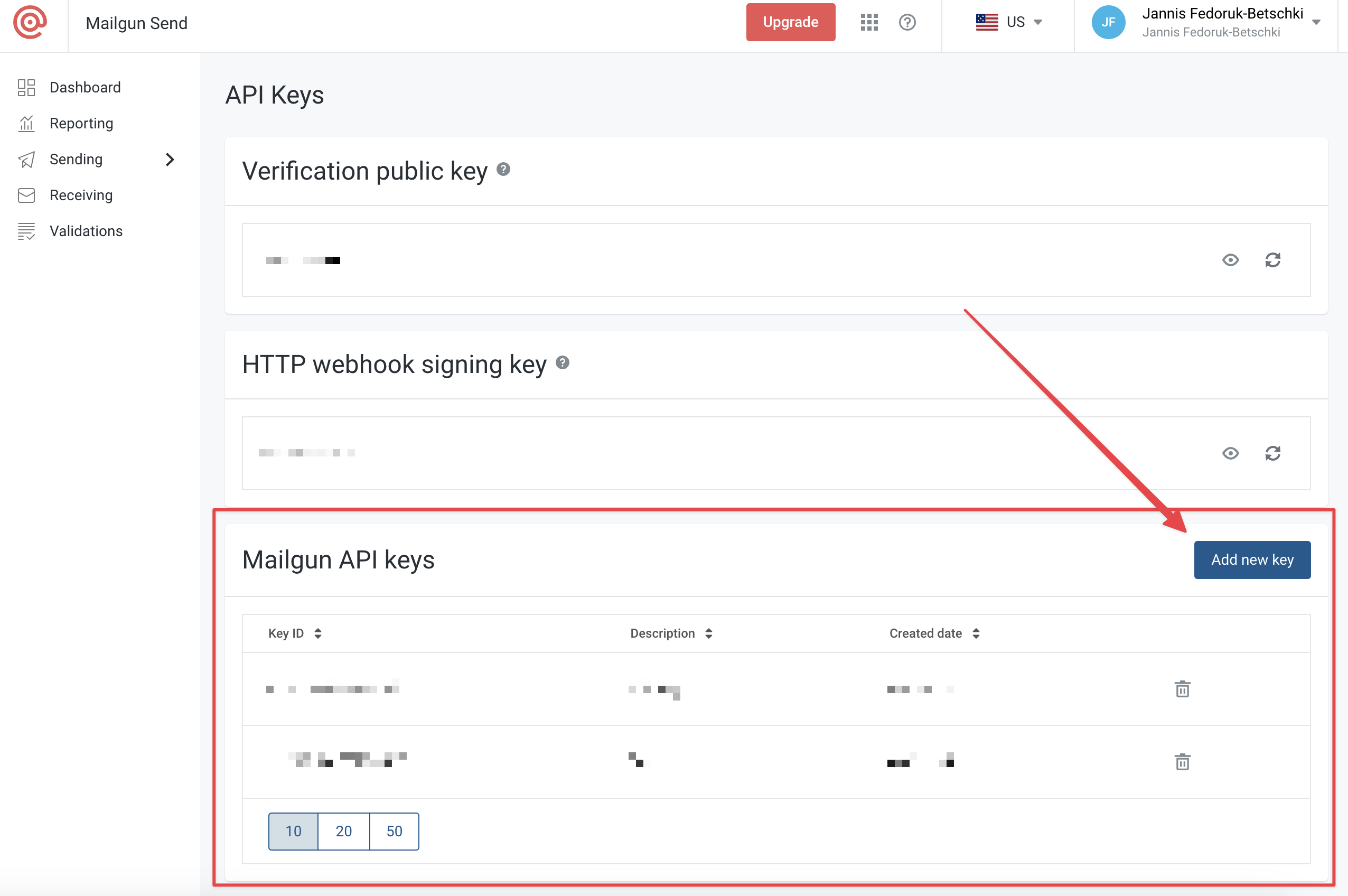Screen dimensions: 1348x896
Task: Click the API Keys page heading
Action: pos(275,95)
